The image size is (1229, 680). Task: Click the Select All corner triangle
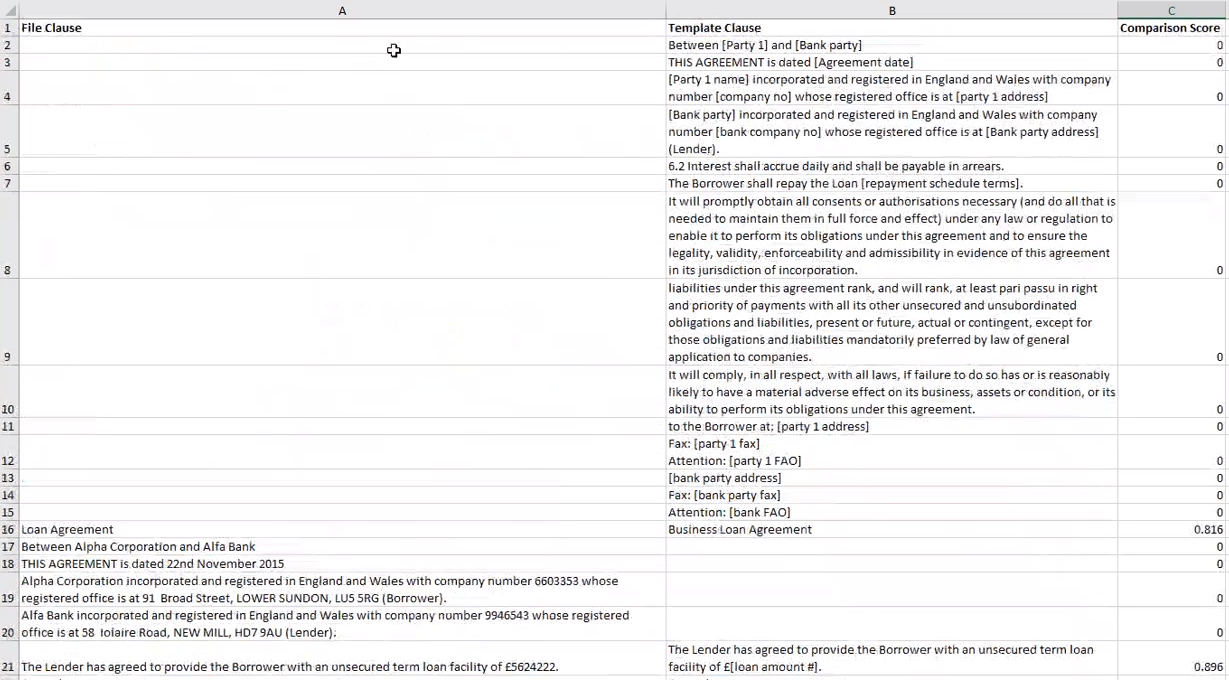pos(9,10)
